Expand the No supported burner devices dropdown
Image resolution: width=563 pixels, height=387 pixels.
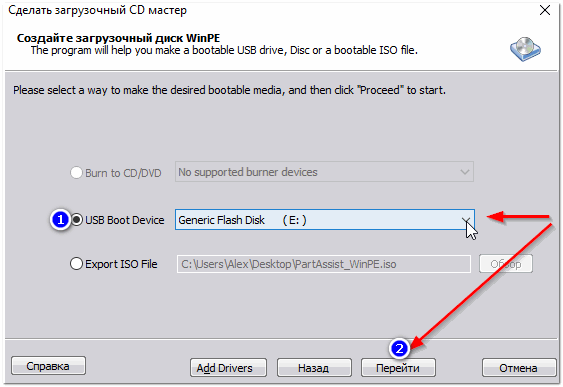click(324, 172)
